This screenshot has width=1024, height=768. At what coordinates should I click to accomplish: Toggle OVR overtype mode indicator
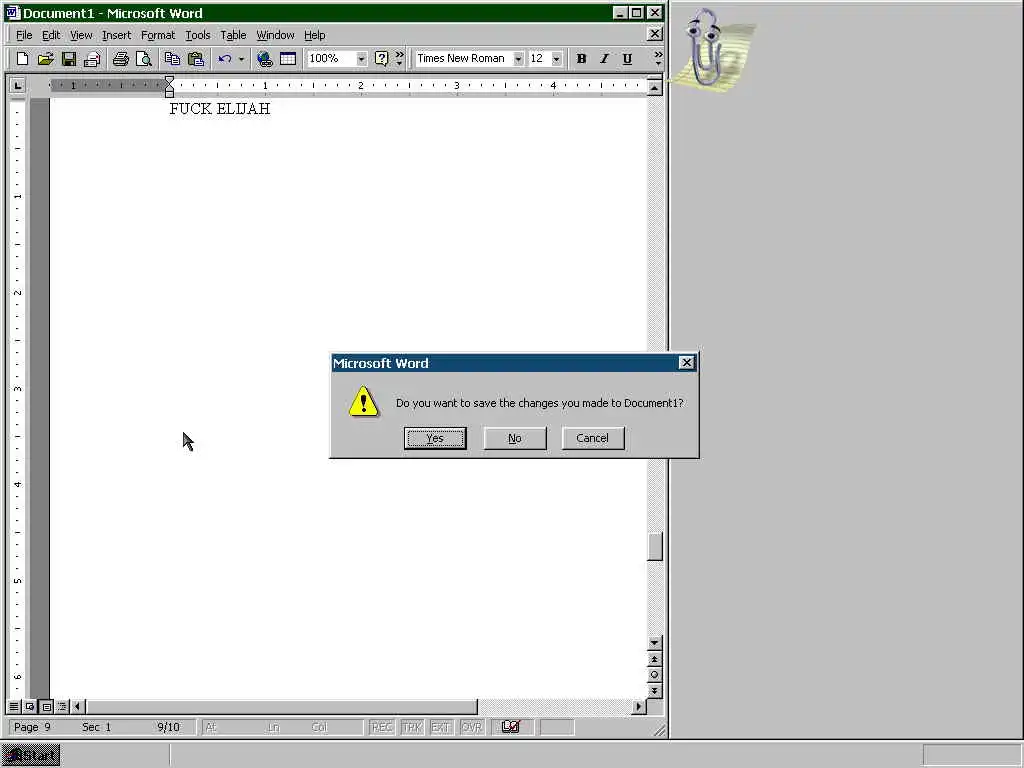(x=471, y=727)
